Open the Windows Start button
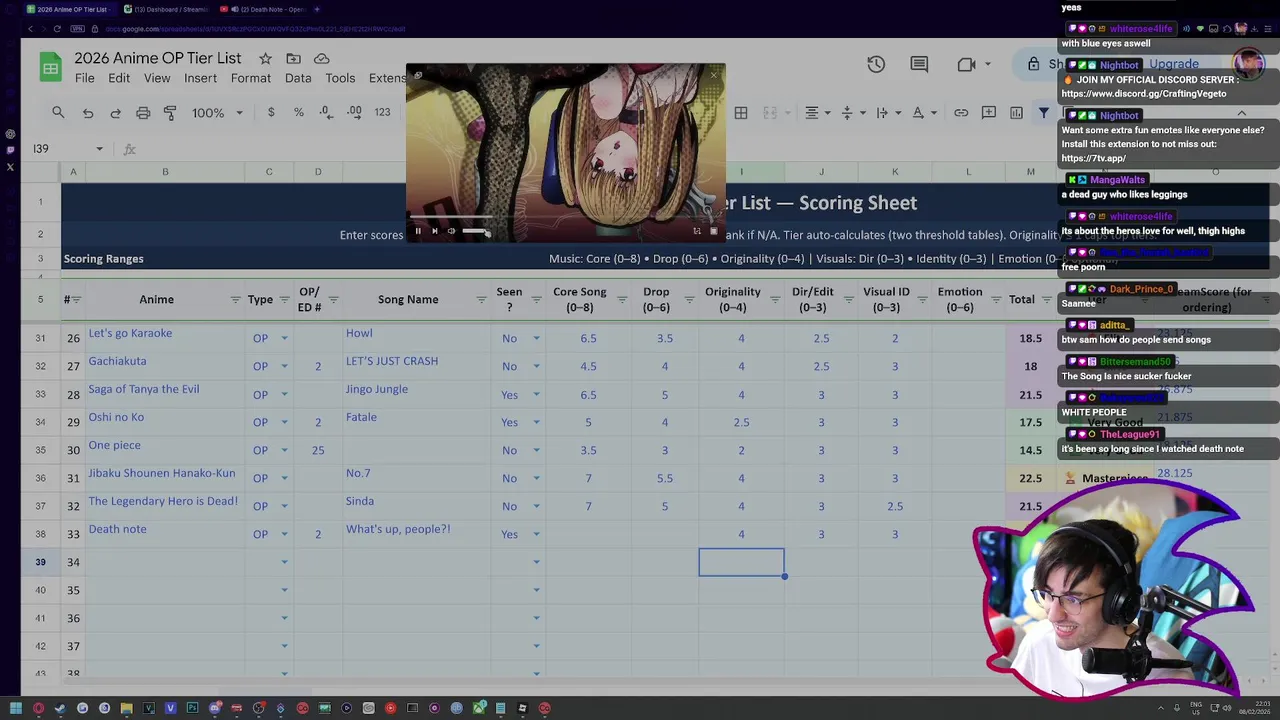Screen dimensions: 1280x720 pos(15,708)
